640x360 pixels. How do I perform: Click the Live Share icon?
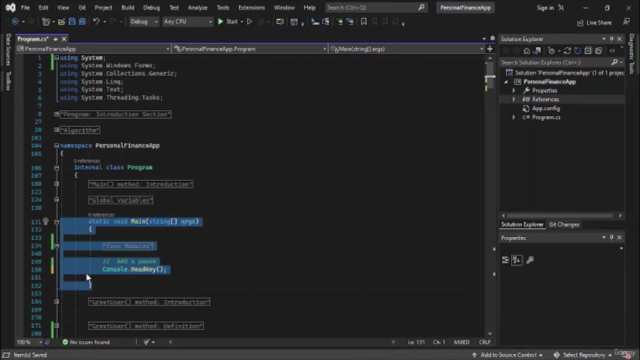(580, 23)
